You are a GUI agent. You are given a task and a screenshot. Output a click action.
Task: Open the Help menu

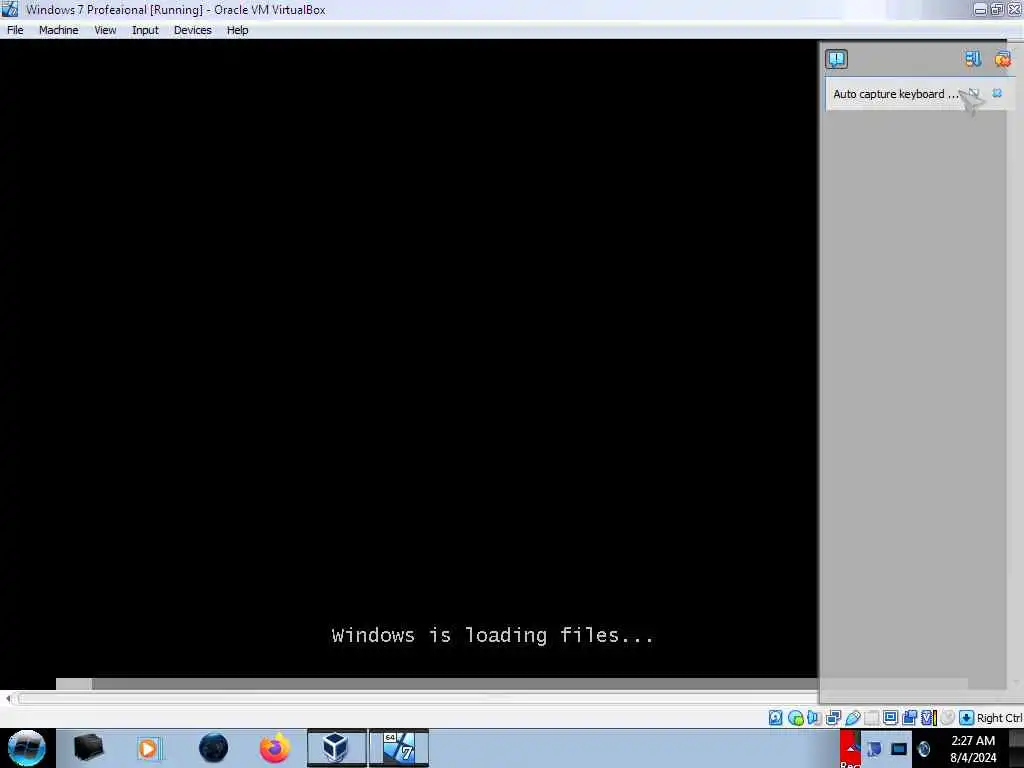[x=238, y=30]
